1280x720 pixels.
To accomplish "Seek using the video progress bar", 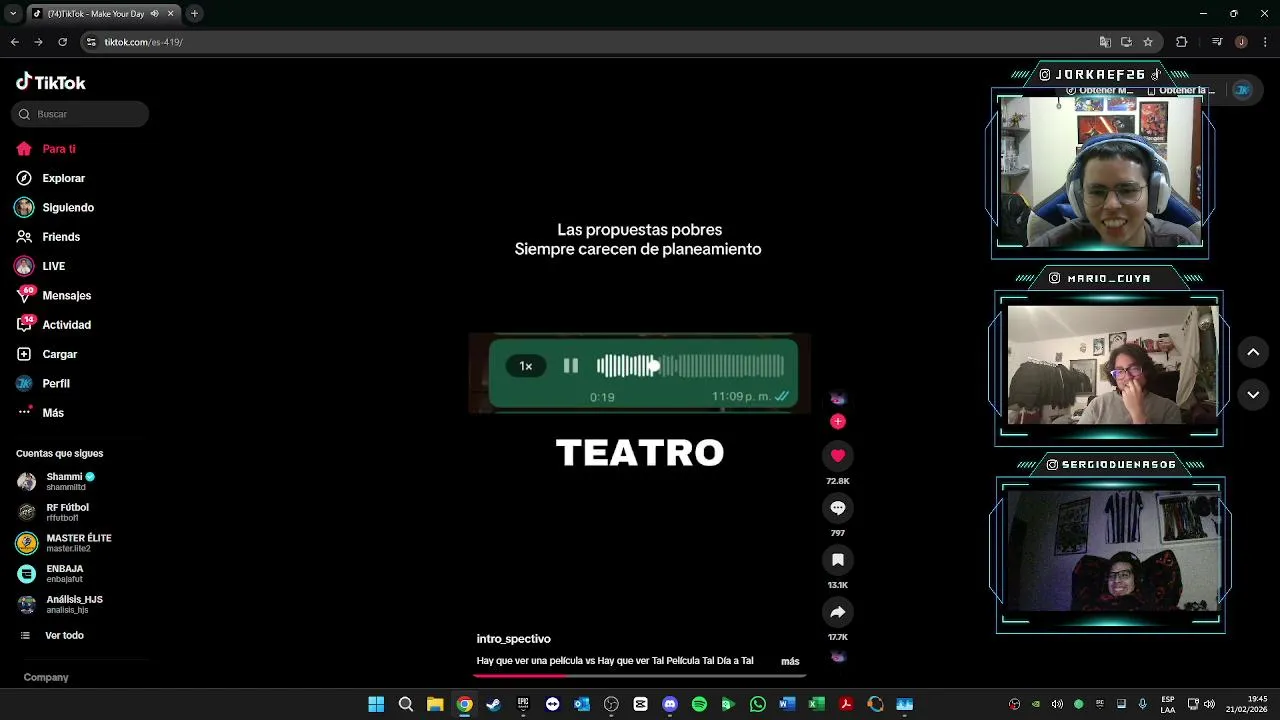I will [x=640, y=676].
